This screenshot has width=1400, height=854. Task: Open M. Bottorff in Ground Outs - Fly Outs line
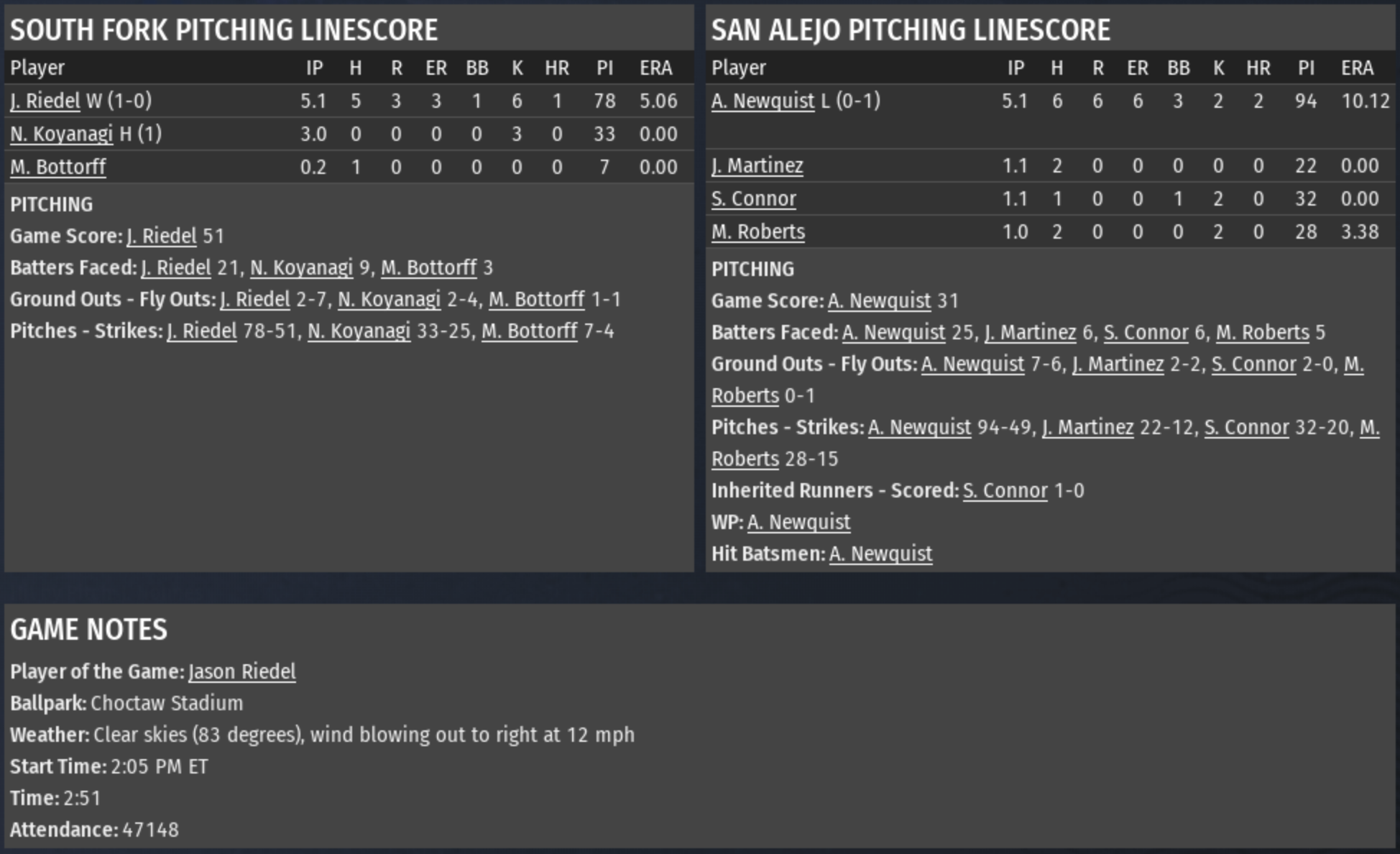tap(536, 299)
